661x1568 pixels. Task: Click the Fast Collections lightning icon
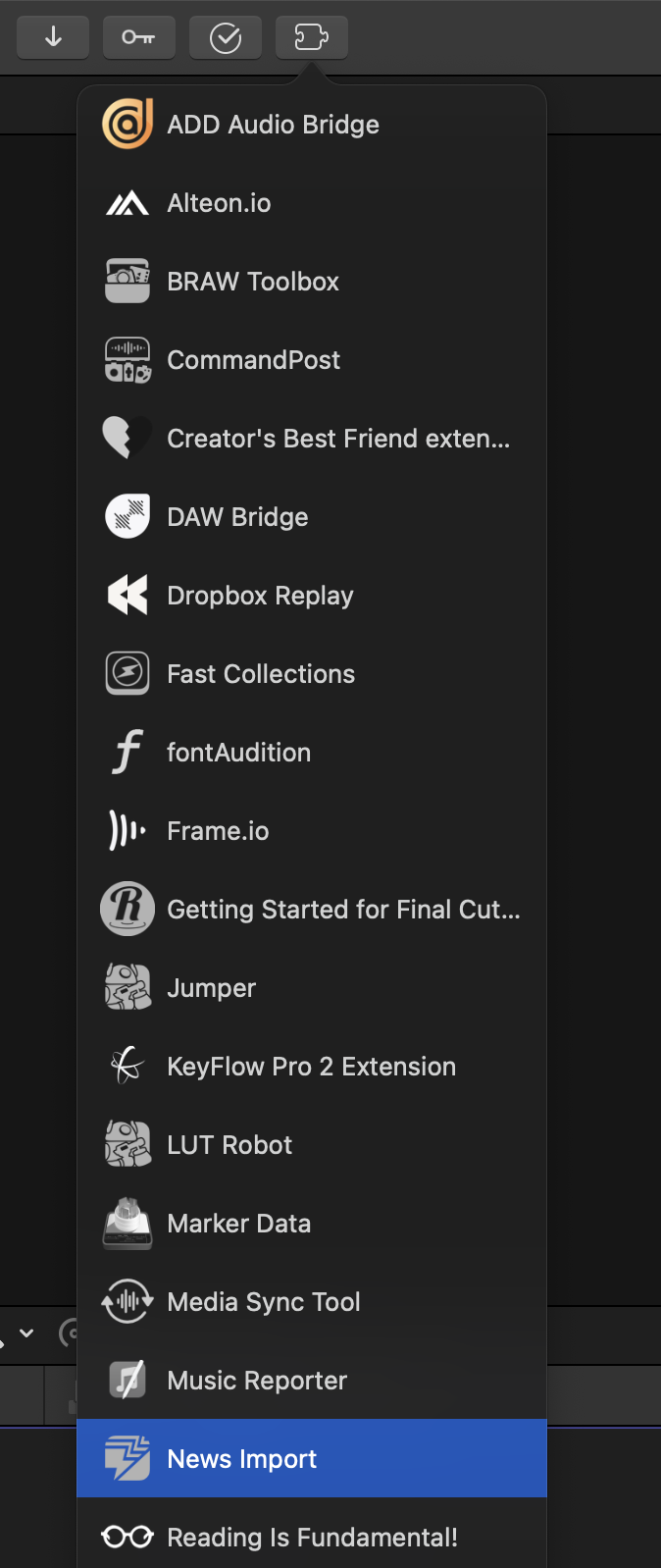point(127,674)
